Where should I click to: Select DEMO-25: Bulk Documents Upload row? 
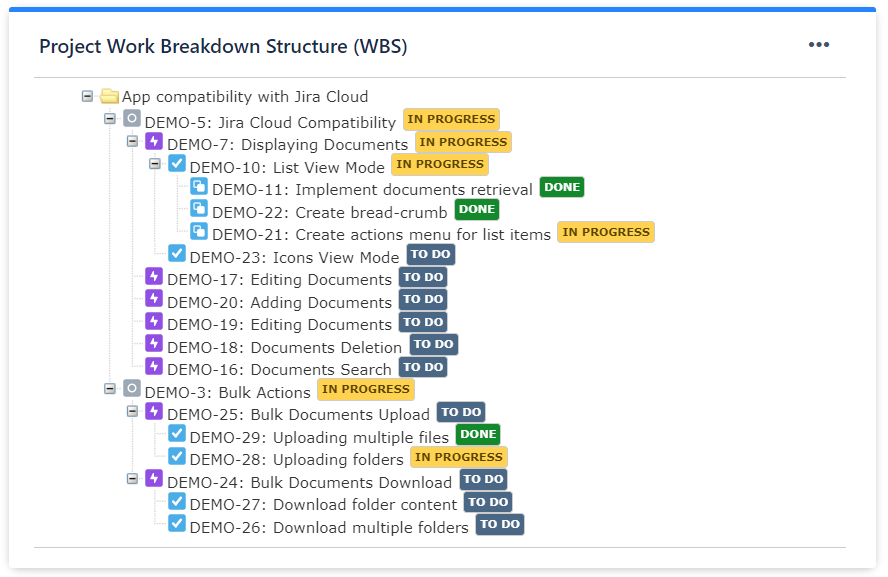click(298, 414)
